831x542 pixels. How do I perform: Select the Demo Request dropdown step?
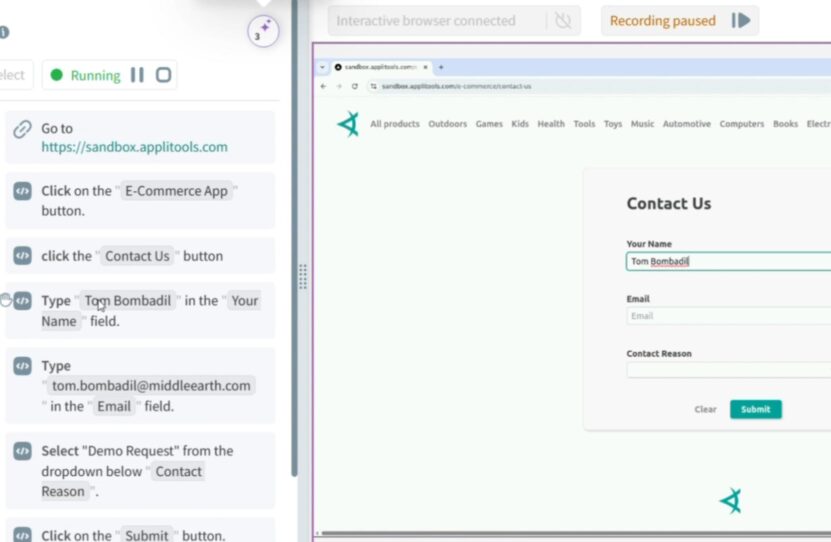click(140, 470)
